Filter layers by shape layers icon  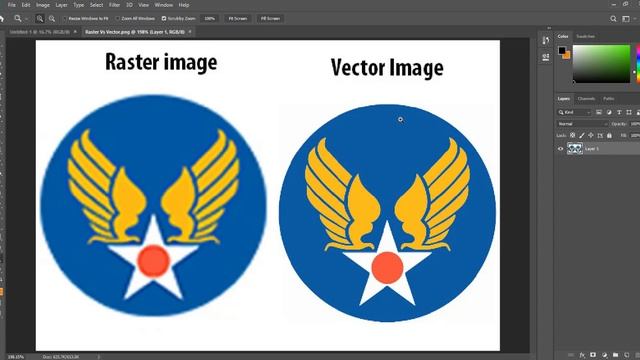629,112
